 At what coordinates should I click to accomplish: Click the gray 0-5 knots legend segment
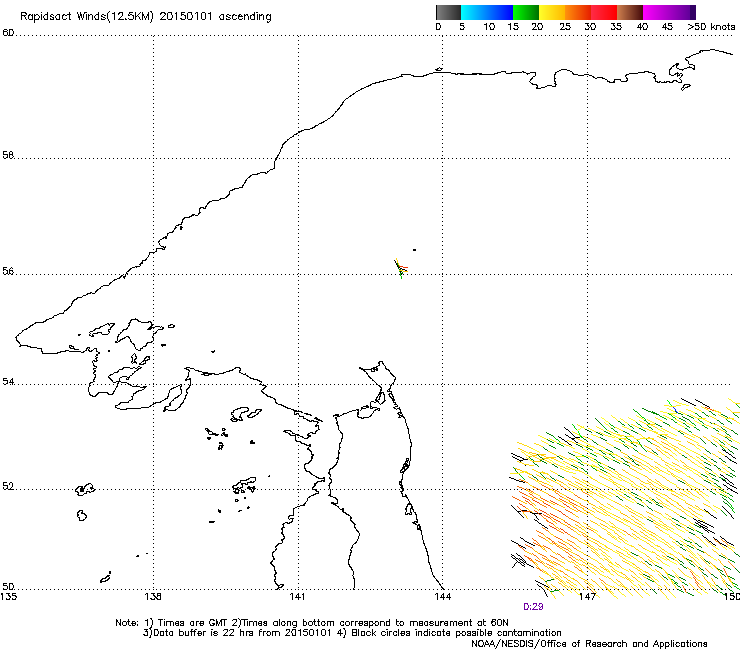[x=448, y=12]
